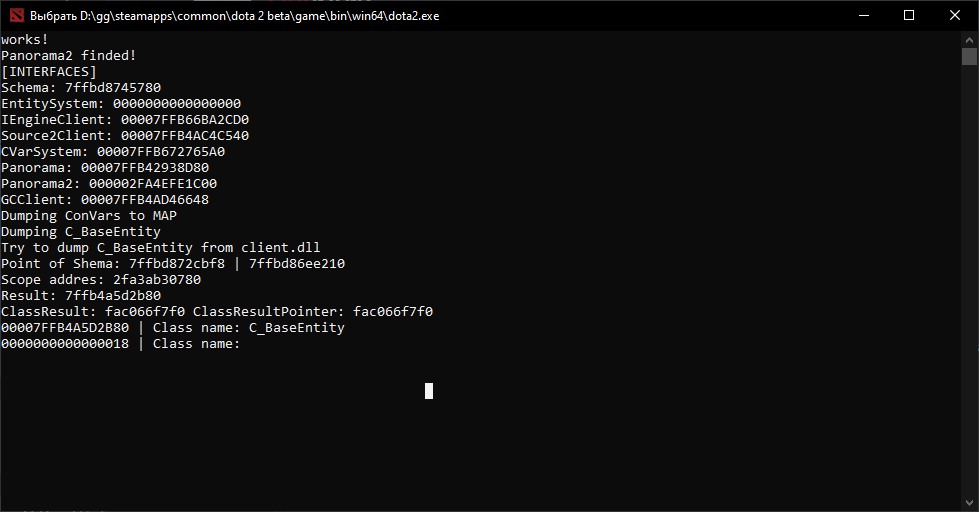Minimize the dota2.exe console window

(x=864, y=16)
